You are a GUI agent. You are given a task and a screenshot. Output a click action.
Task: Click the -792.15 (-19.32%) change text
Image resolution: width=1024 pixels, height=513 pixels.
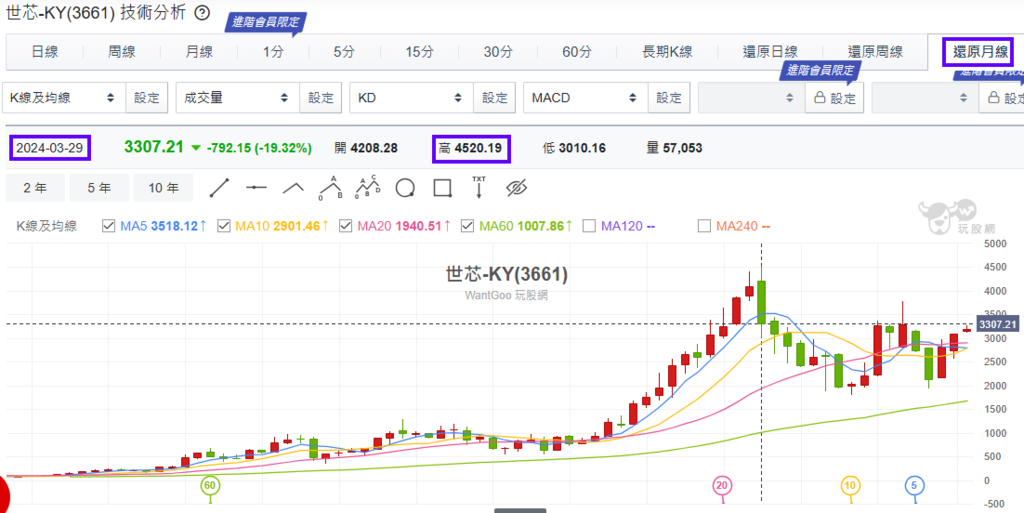259,148
